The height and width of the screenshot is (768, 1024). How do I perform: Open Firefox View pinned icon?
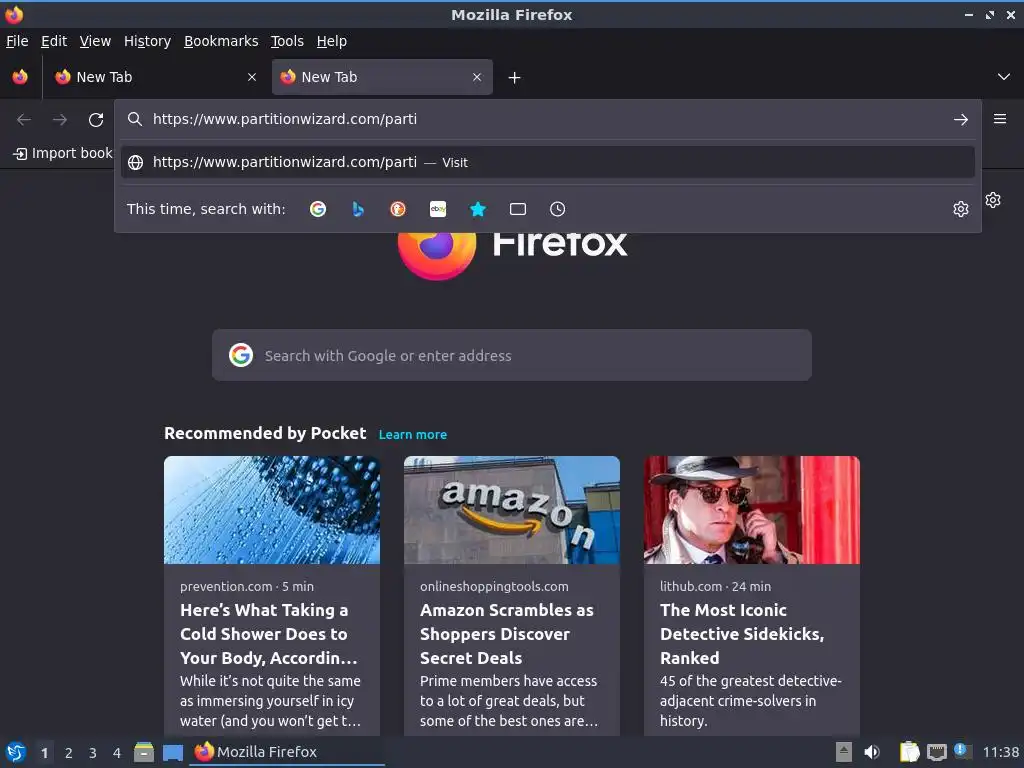(x=20, y=77)
